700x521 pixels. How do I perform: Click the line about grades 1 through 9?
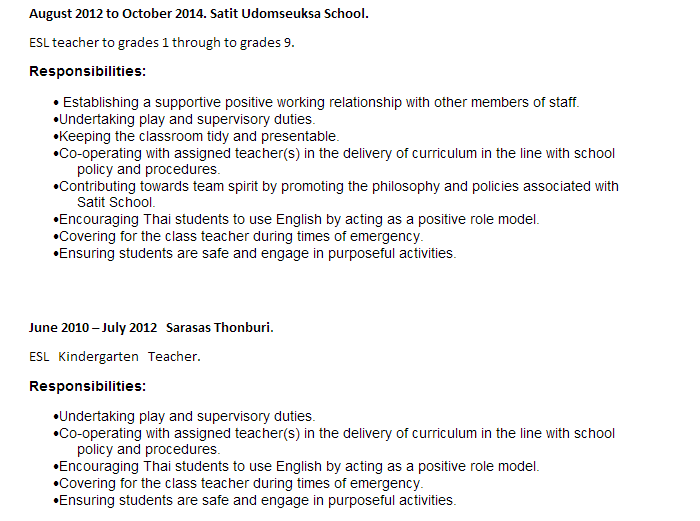point(162,43)
